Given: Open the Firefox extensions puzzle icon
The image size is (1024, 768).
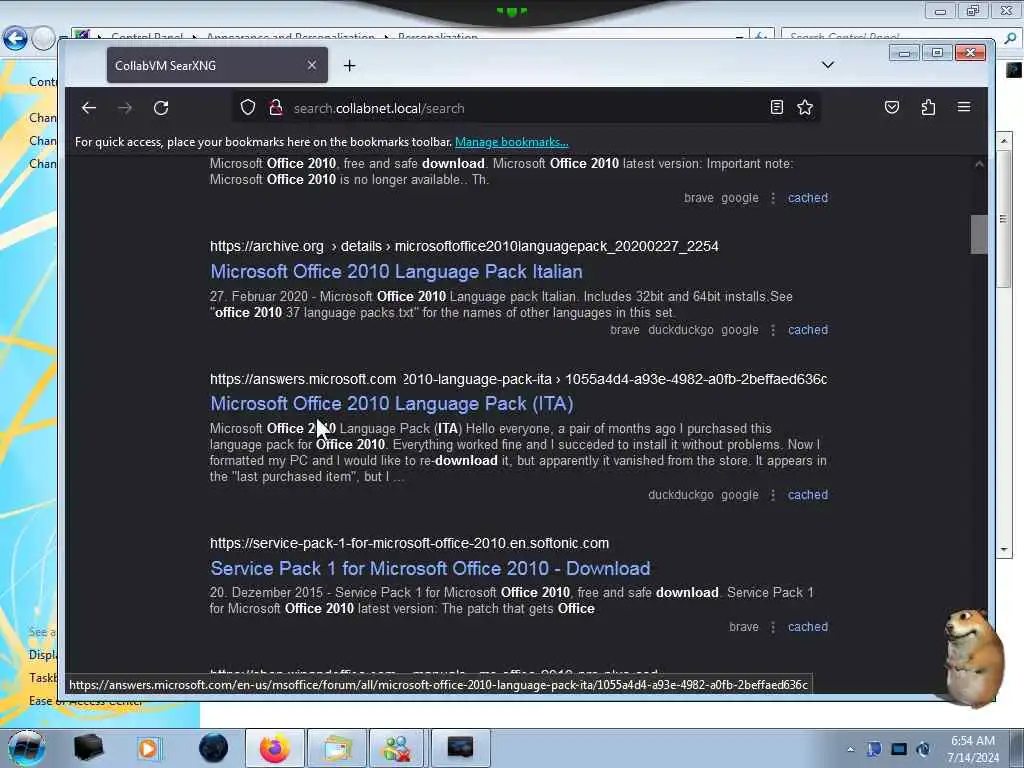Looking at the screenshot, I should click(x=928, y=107).
